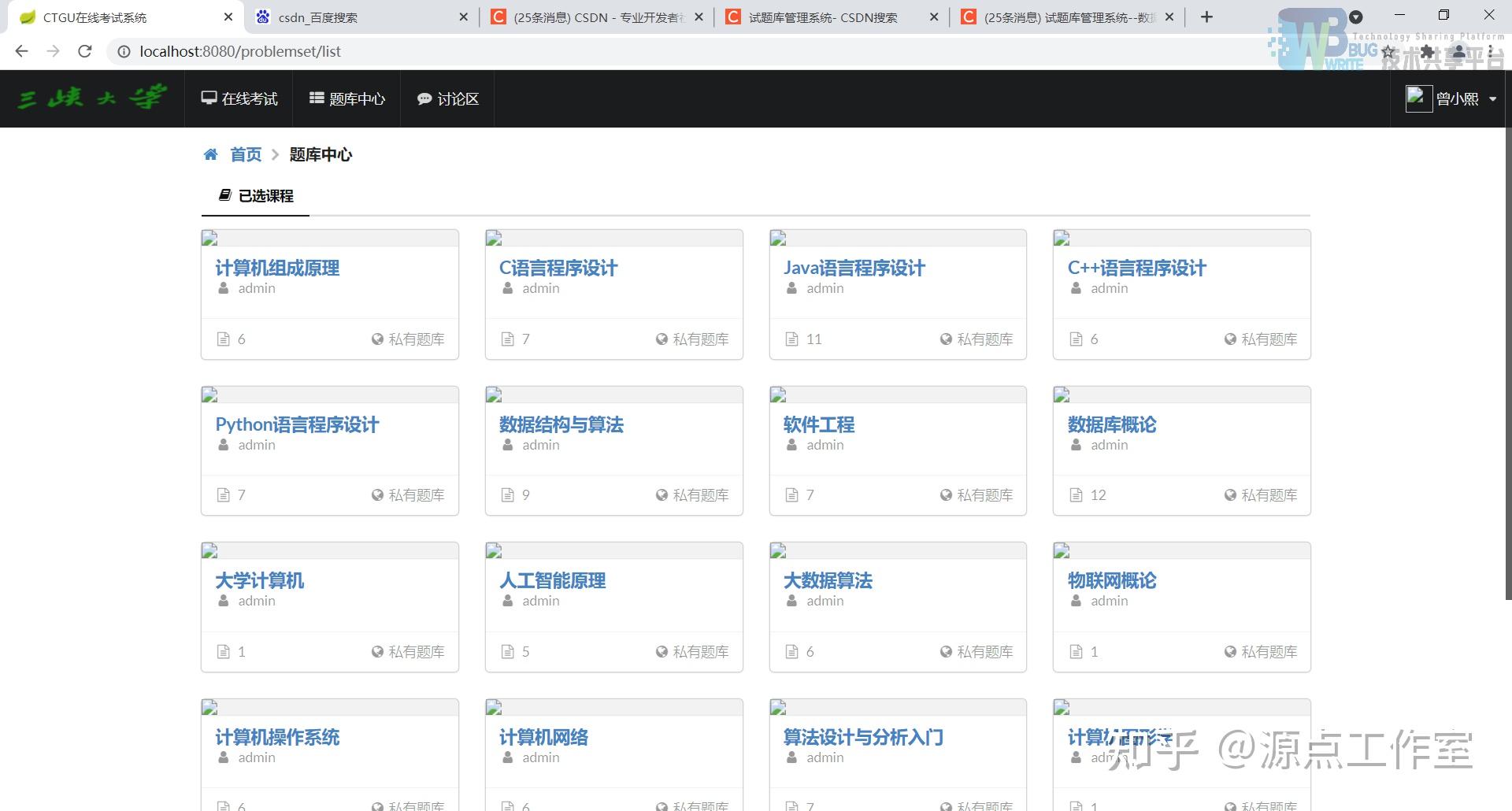Click the browser back button
Viewport: 1512px width, 811px height.
[21, 51]
